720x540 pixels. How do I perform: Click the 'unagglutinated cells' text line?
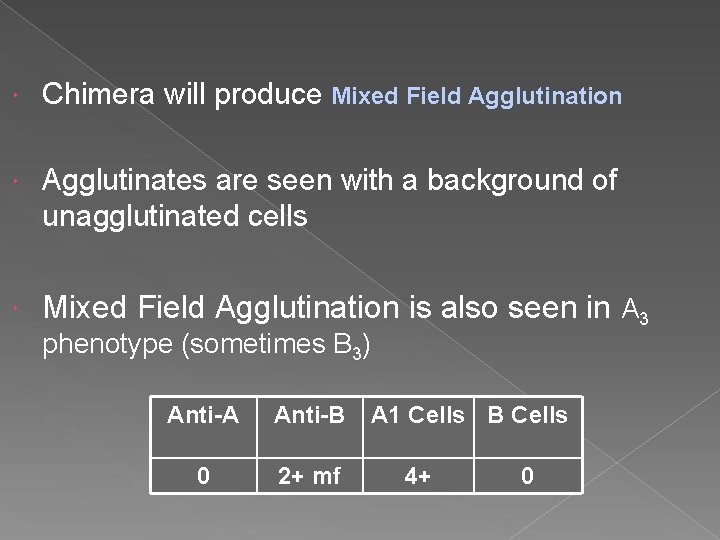(175, 216)
